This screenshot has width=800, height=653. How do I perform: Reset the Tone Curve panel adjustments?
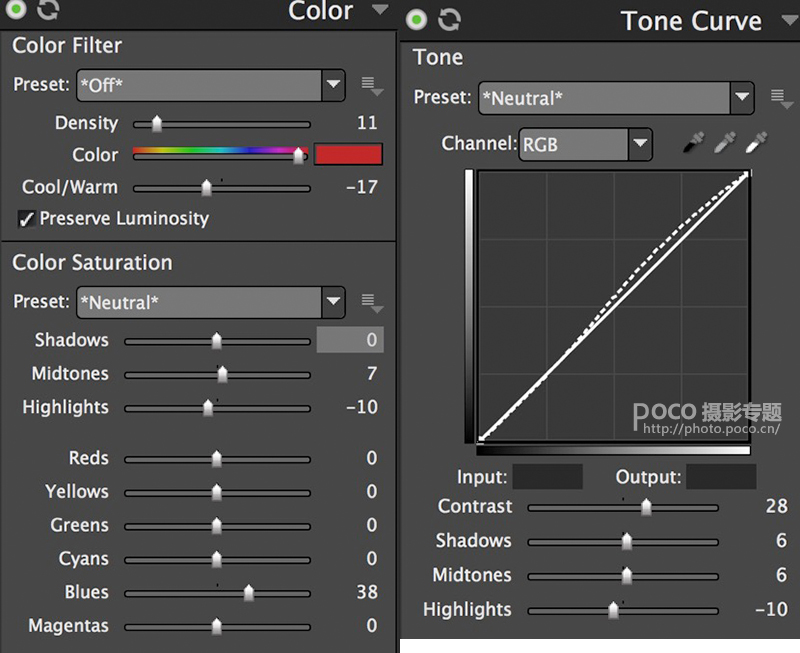(x=449, y=20)
